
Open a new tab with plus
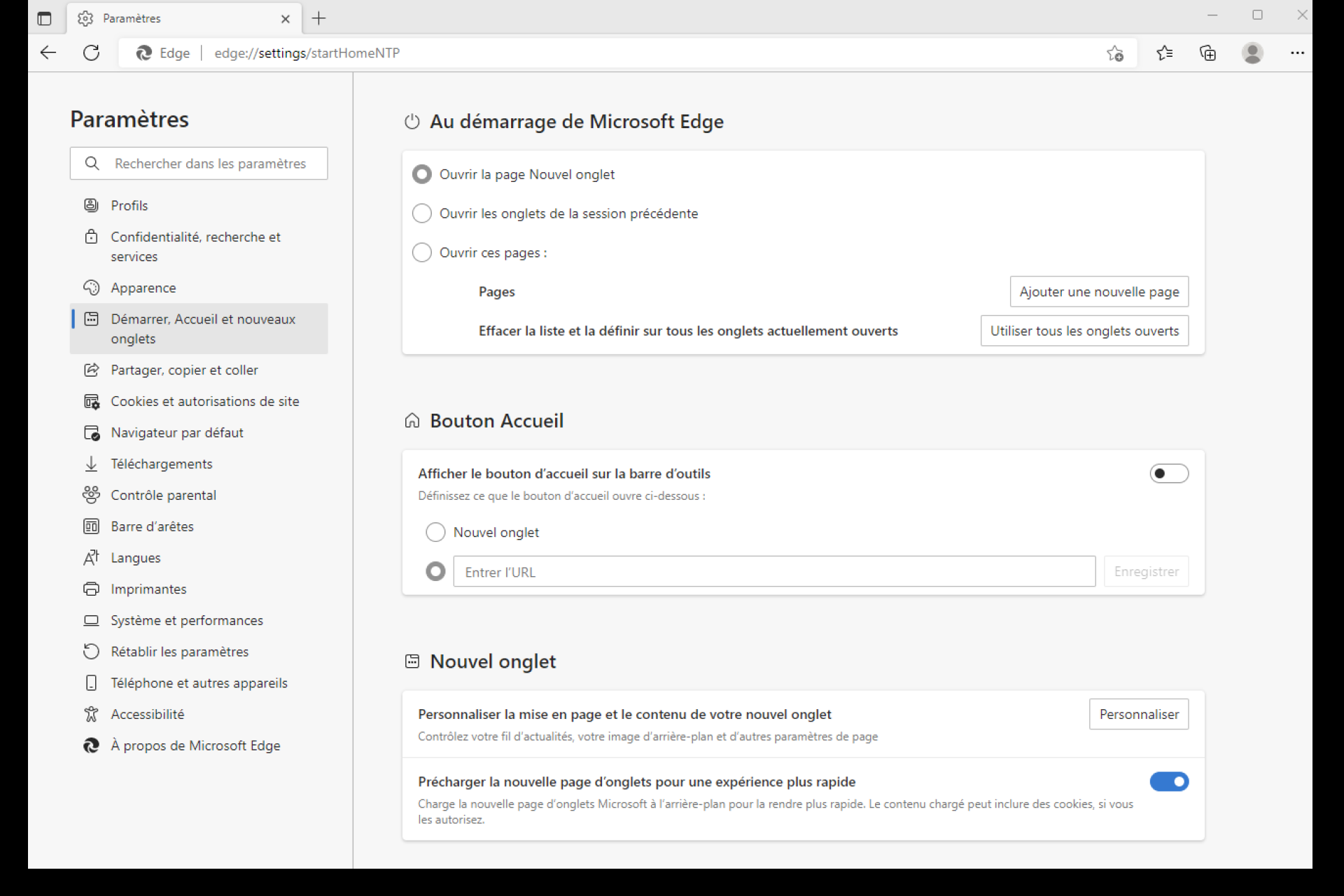tap(318, 19)
